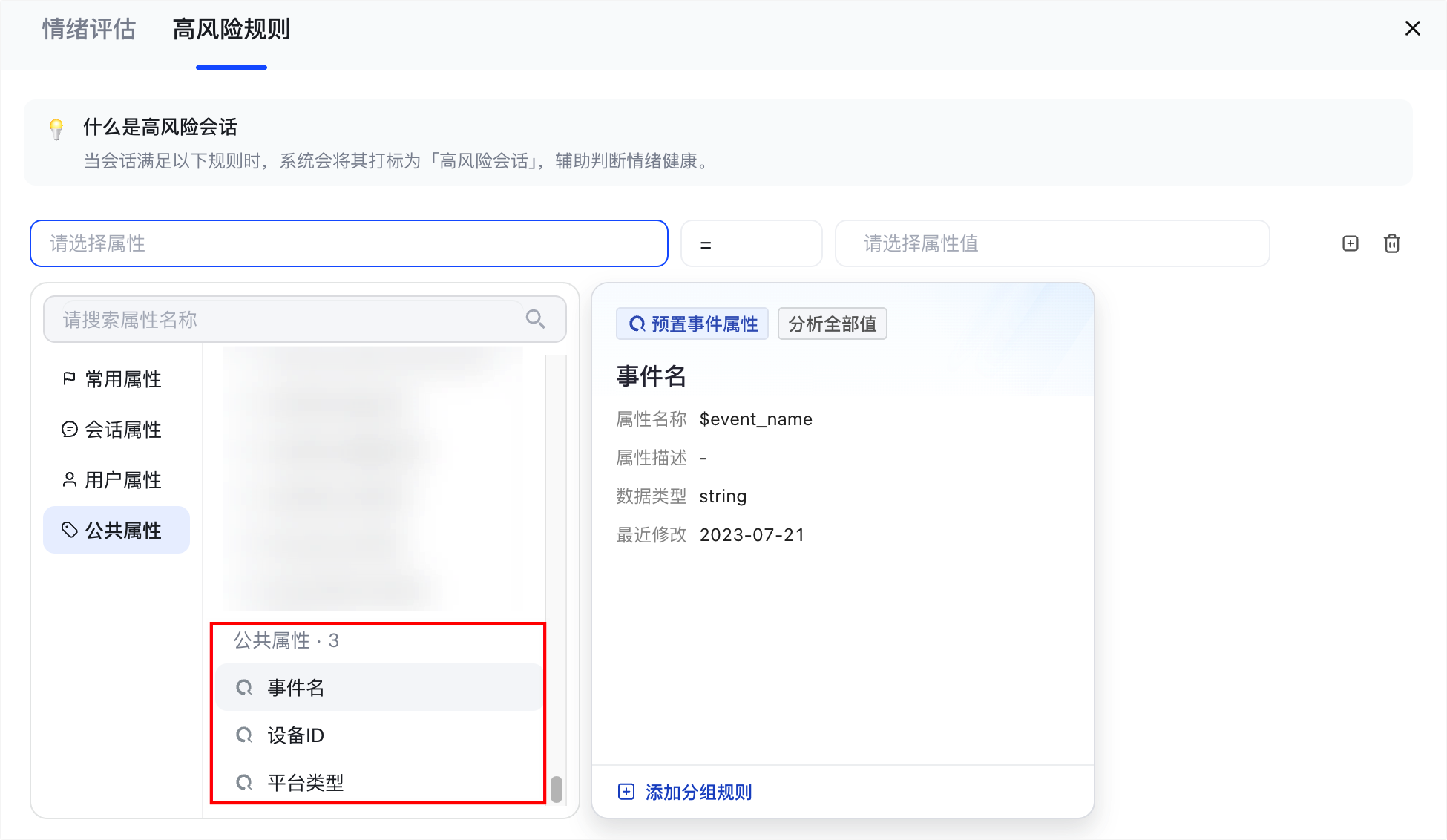The height and width of the screenshot is (840, 1447).
Task: Click 添加分组规则 link
Action: (x=685, y=792)
